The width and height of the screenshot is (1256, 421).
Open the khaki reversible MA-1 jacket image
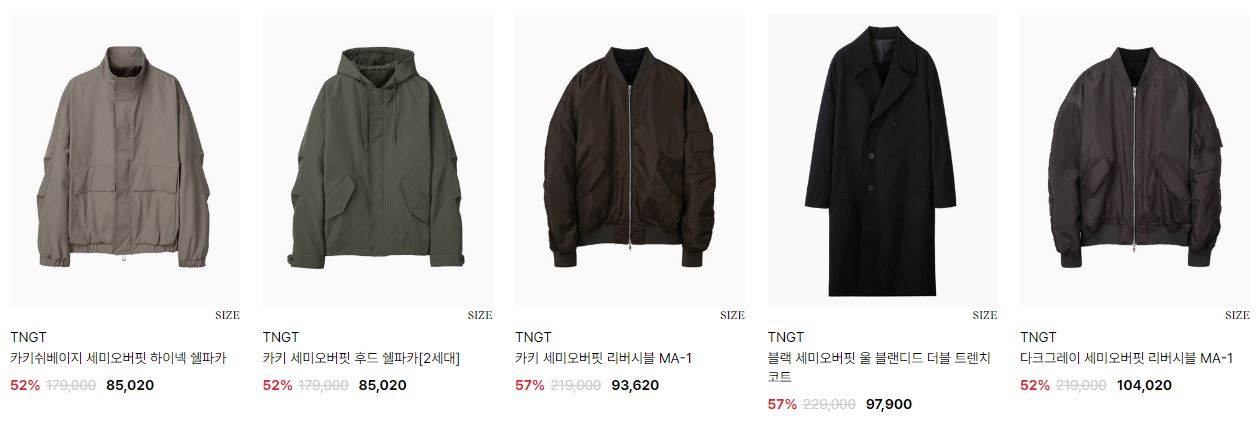point(630,160)
